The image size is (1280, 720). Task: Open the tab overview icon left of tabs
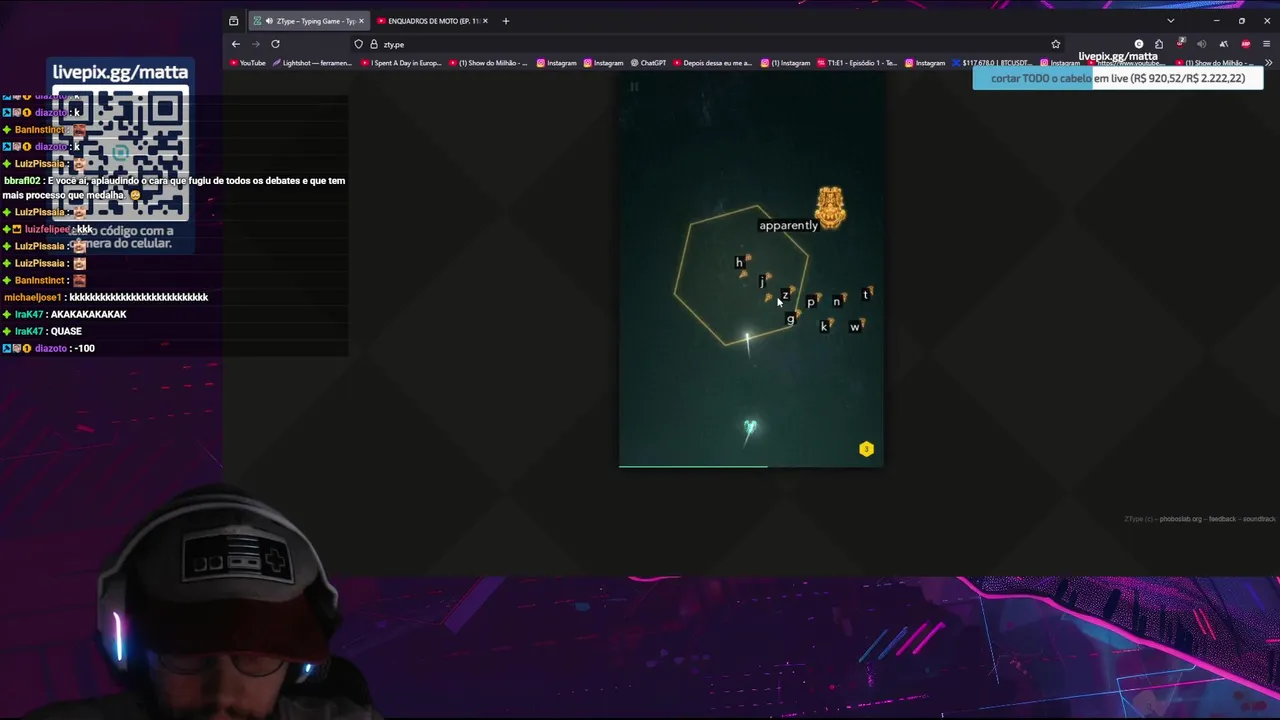234,21
